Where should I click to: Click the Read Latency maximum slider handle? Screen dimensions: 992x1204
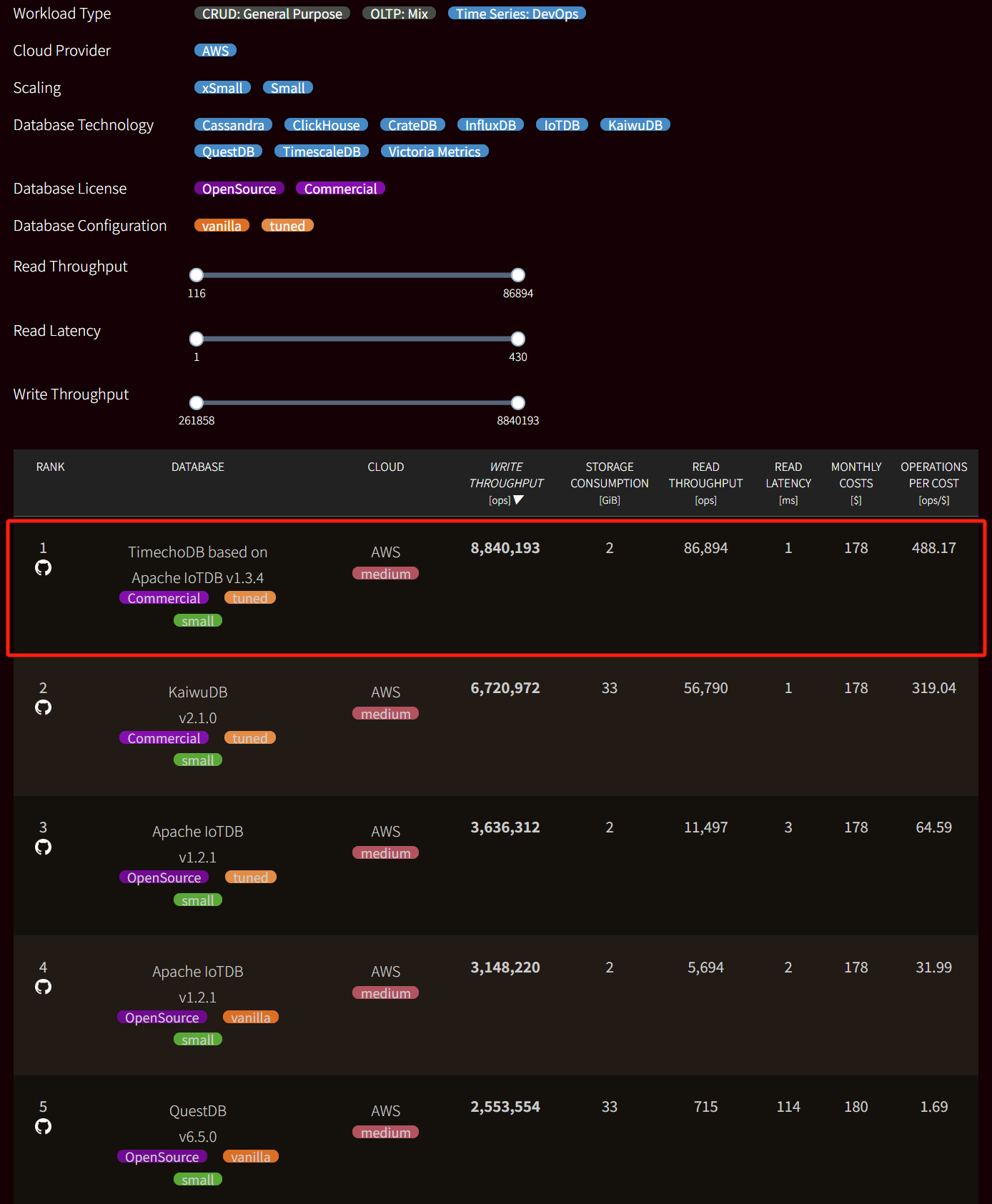coord(518,339)
